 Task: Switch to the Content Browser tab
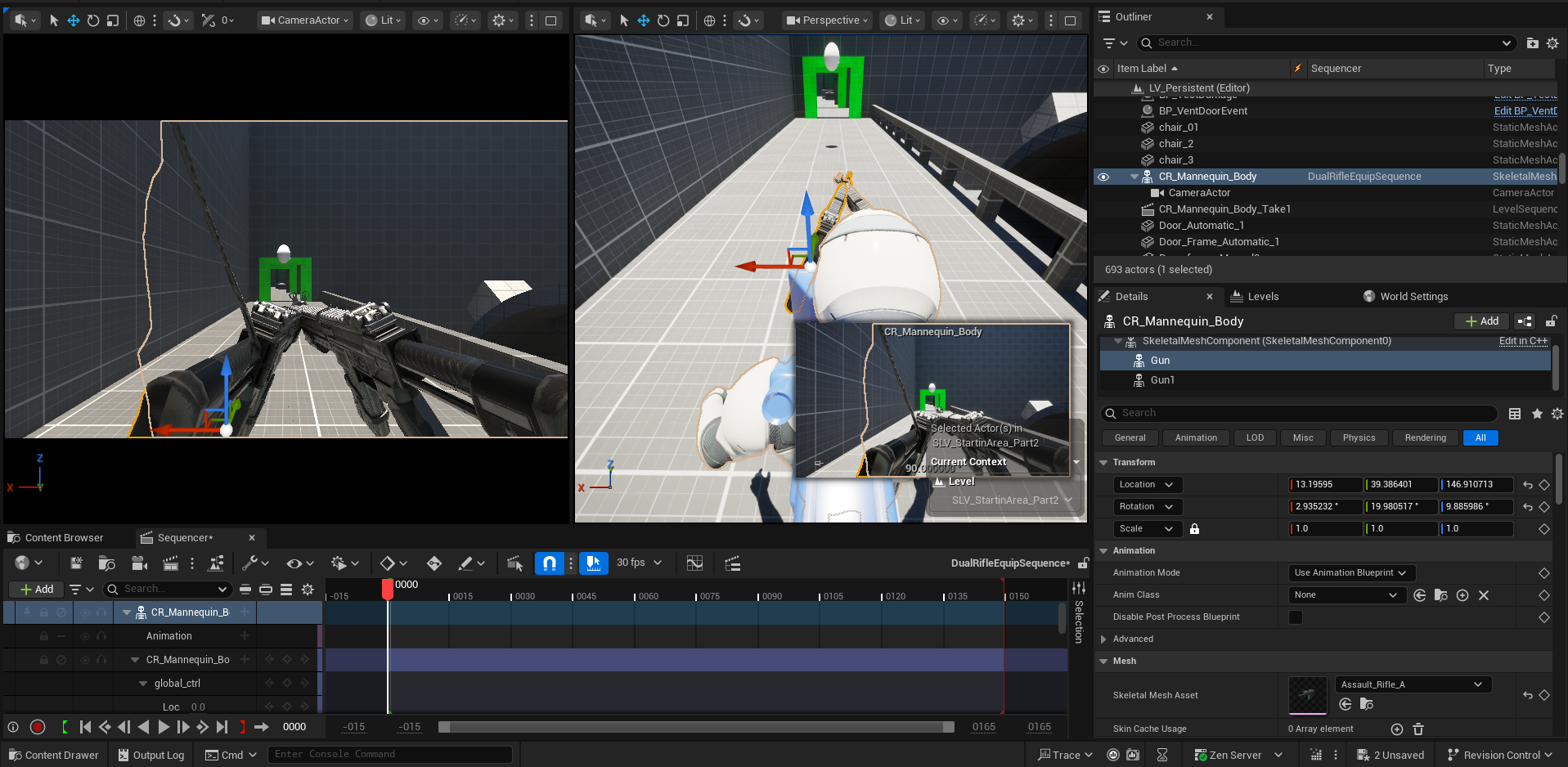(x=64, y=538)
